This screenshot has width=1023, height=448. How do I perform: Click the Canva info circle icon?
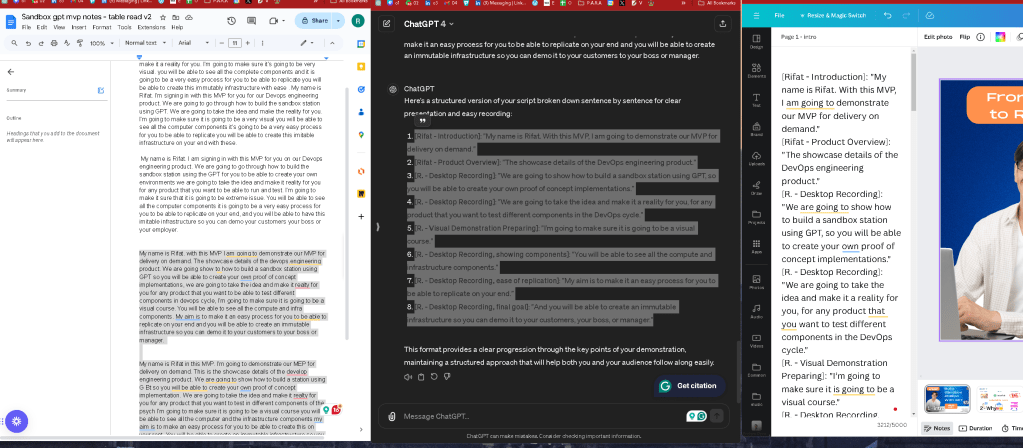(x=981, y=37)
